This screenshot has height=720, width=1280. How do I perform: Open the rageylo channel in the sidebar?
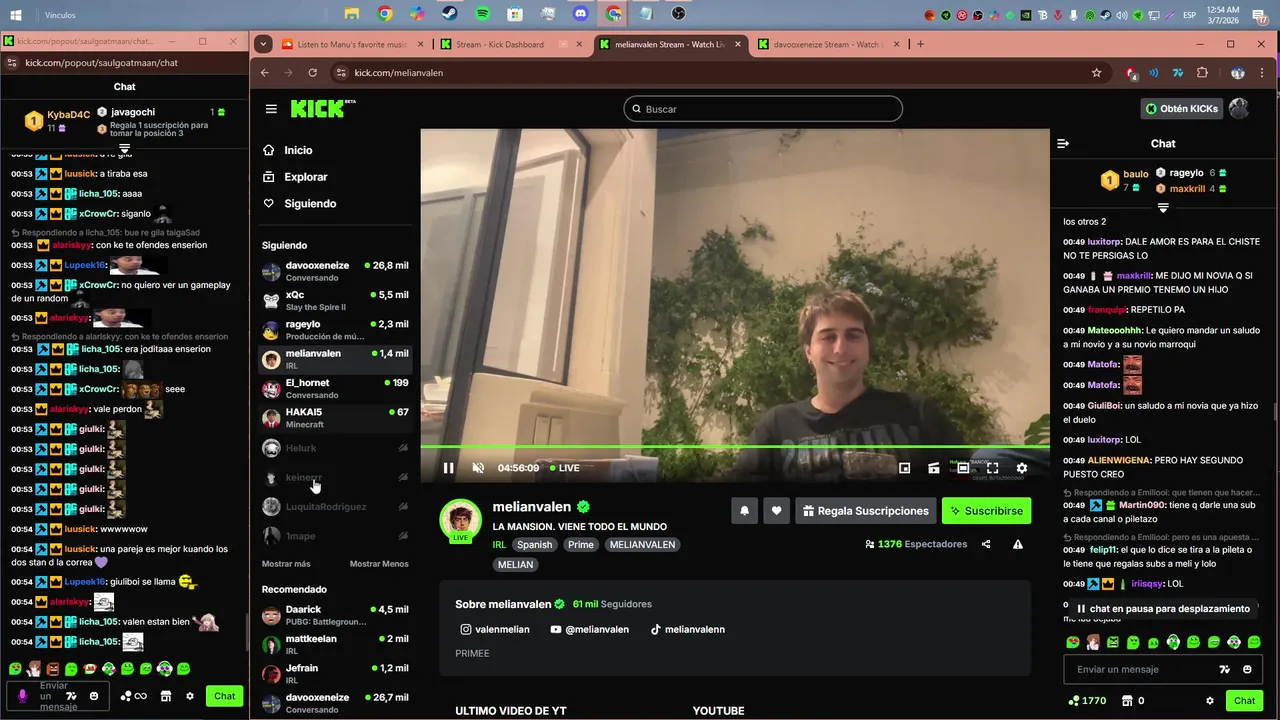pos(335,329)
